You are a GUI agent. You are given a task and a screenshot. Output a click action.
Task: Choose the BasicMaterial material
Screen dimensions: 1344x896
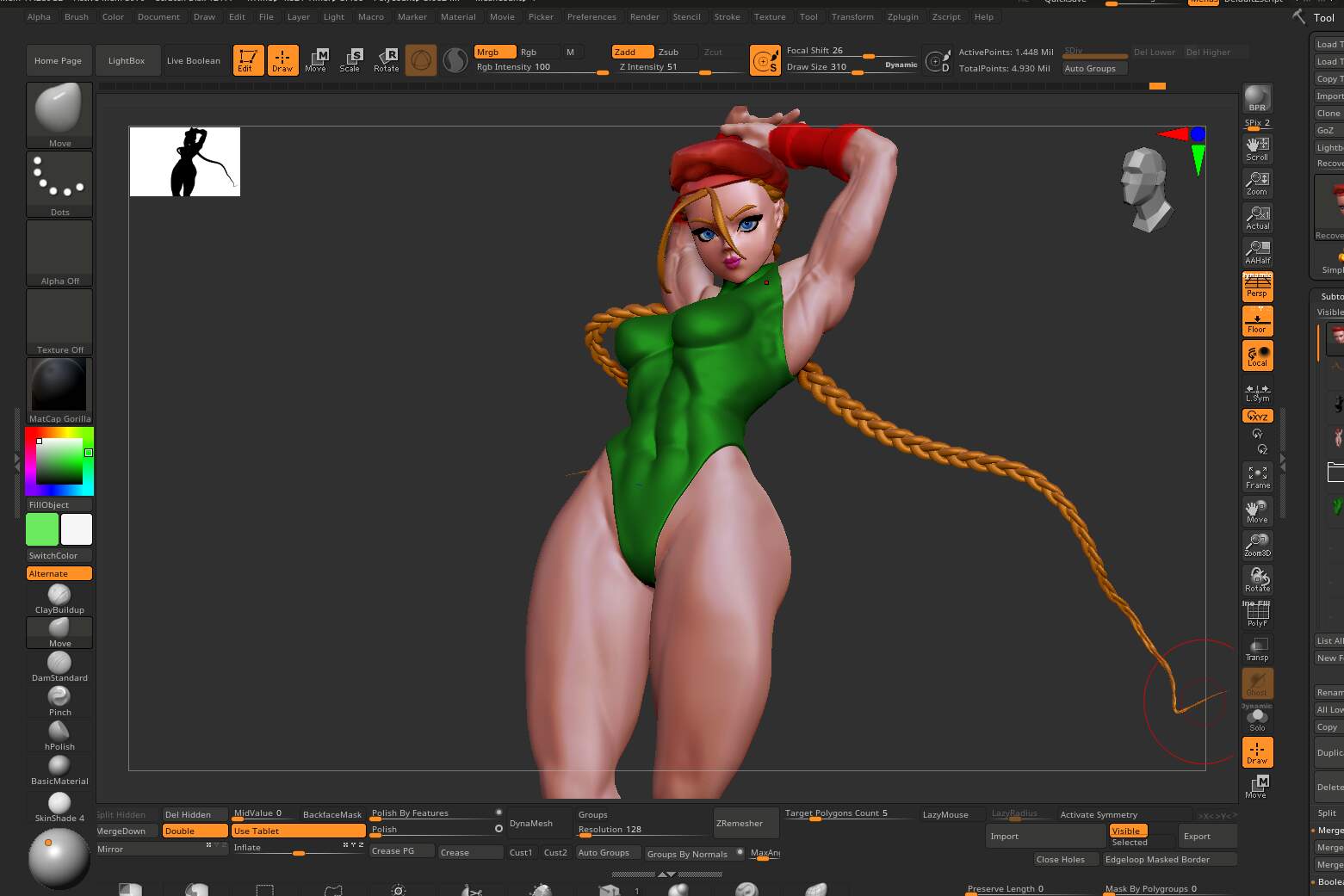[x=59, y=770]
